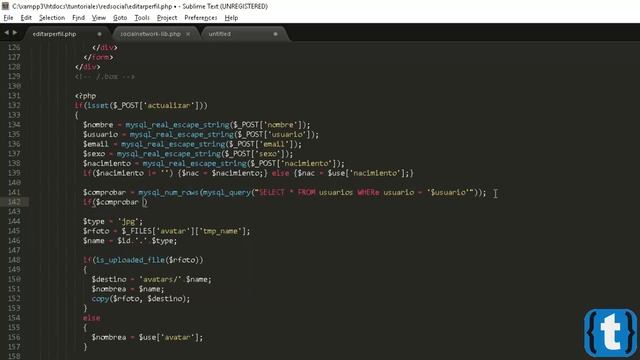Click unsaved dot on untitled tab
This screenshot has height=360, width=640.
point(276,34)
